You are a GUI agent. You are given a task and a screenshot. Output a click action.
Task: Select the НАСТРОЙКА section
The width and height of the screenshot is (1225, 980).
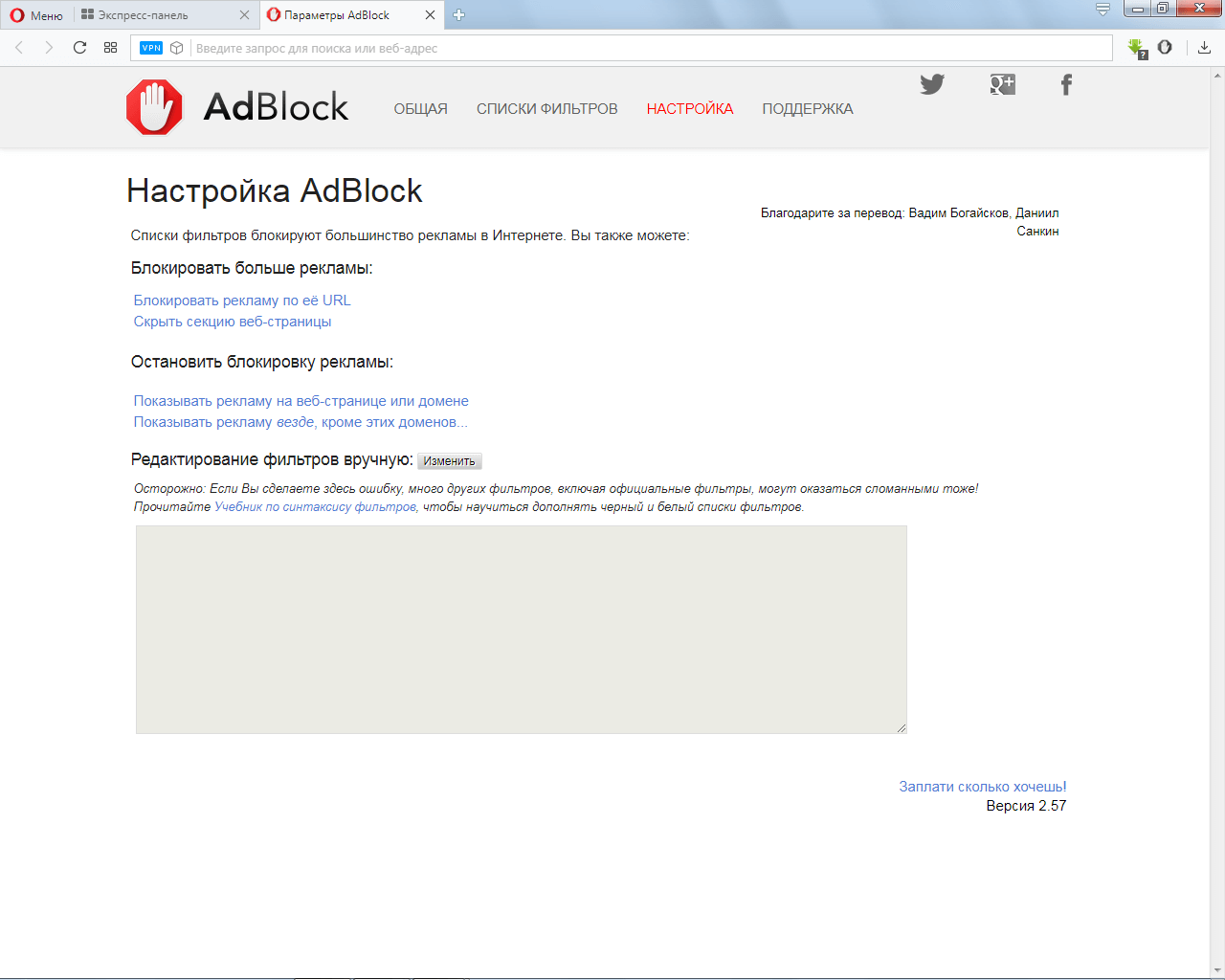click(690, 109)
